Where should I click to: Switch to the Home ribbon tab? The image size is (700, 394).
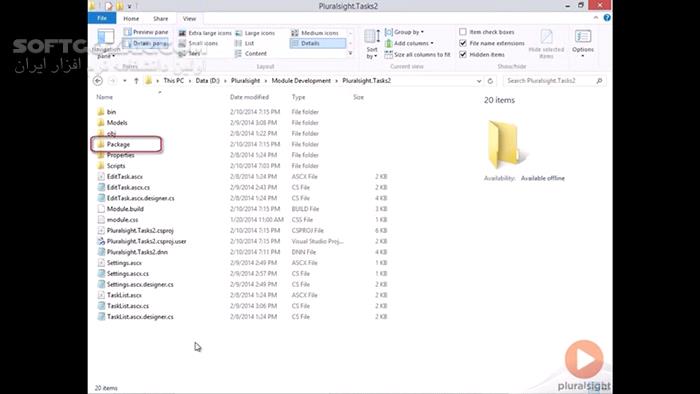[131, 19]
